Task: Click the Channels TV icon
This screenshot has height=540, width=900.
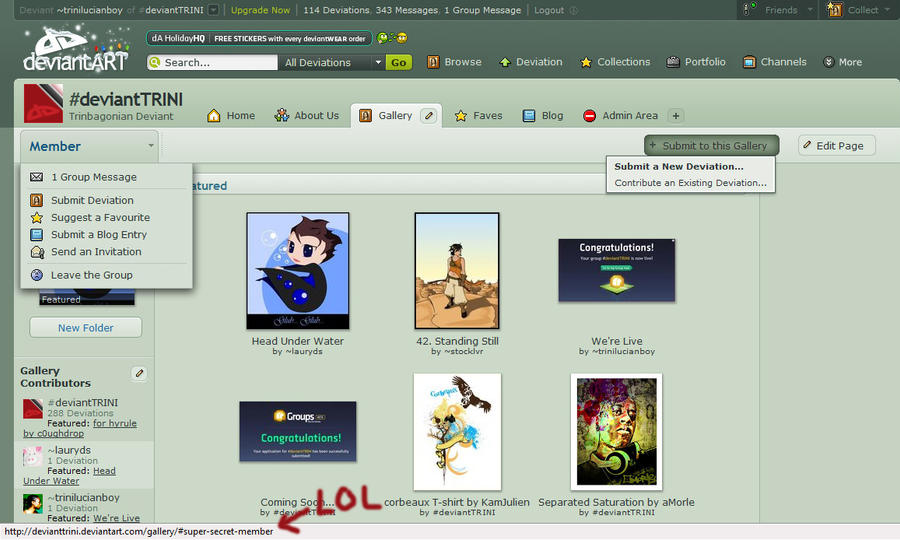Action: [x=749, y=62]
